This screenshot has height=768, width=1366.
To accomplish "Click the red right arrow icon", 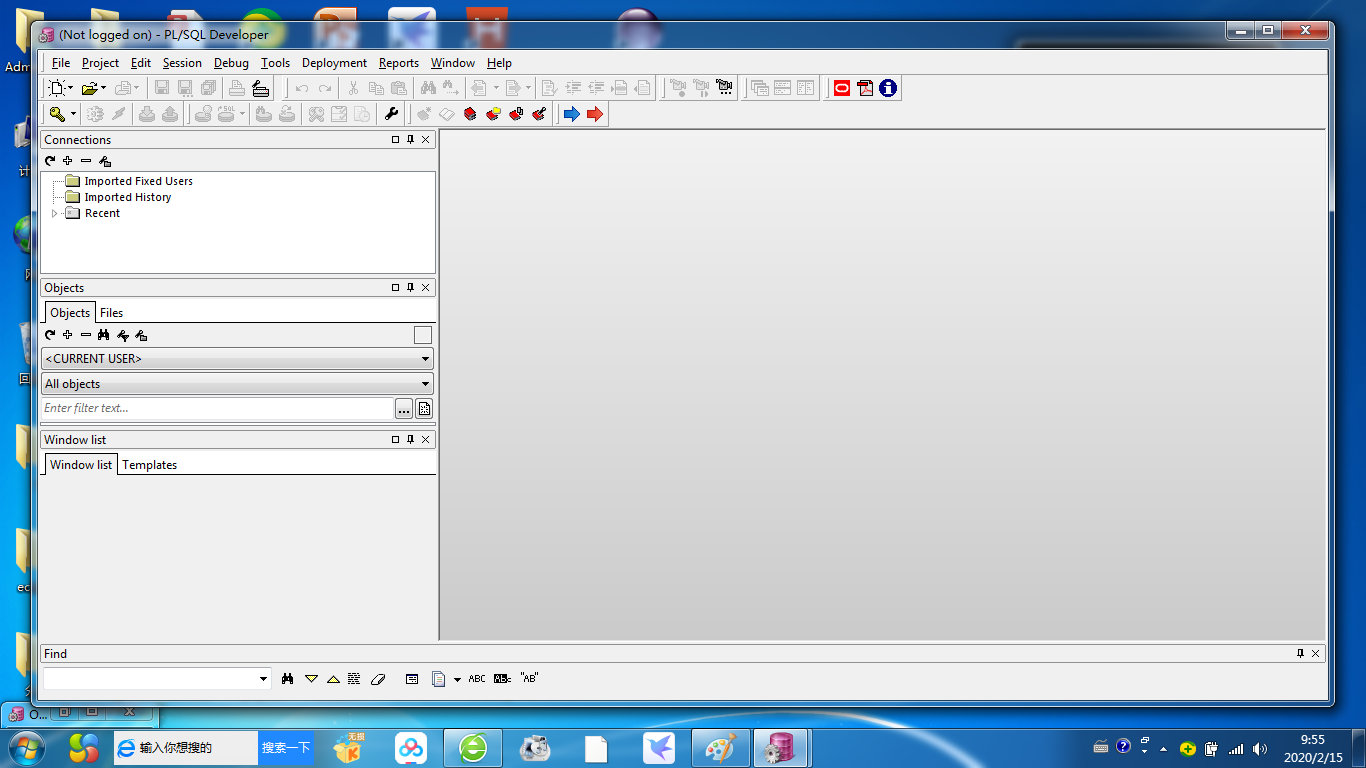I will click(595, 114).
